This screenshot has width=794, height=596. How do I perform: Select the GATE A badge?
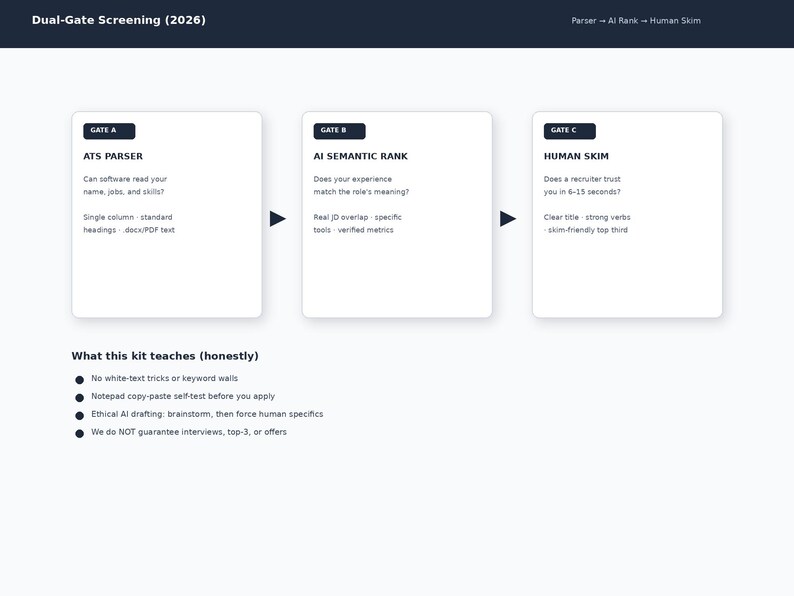coord(109,131)
